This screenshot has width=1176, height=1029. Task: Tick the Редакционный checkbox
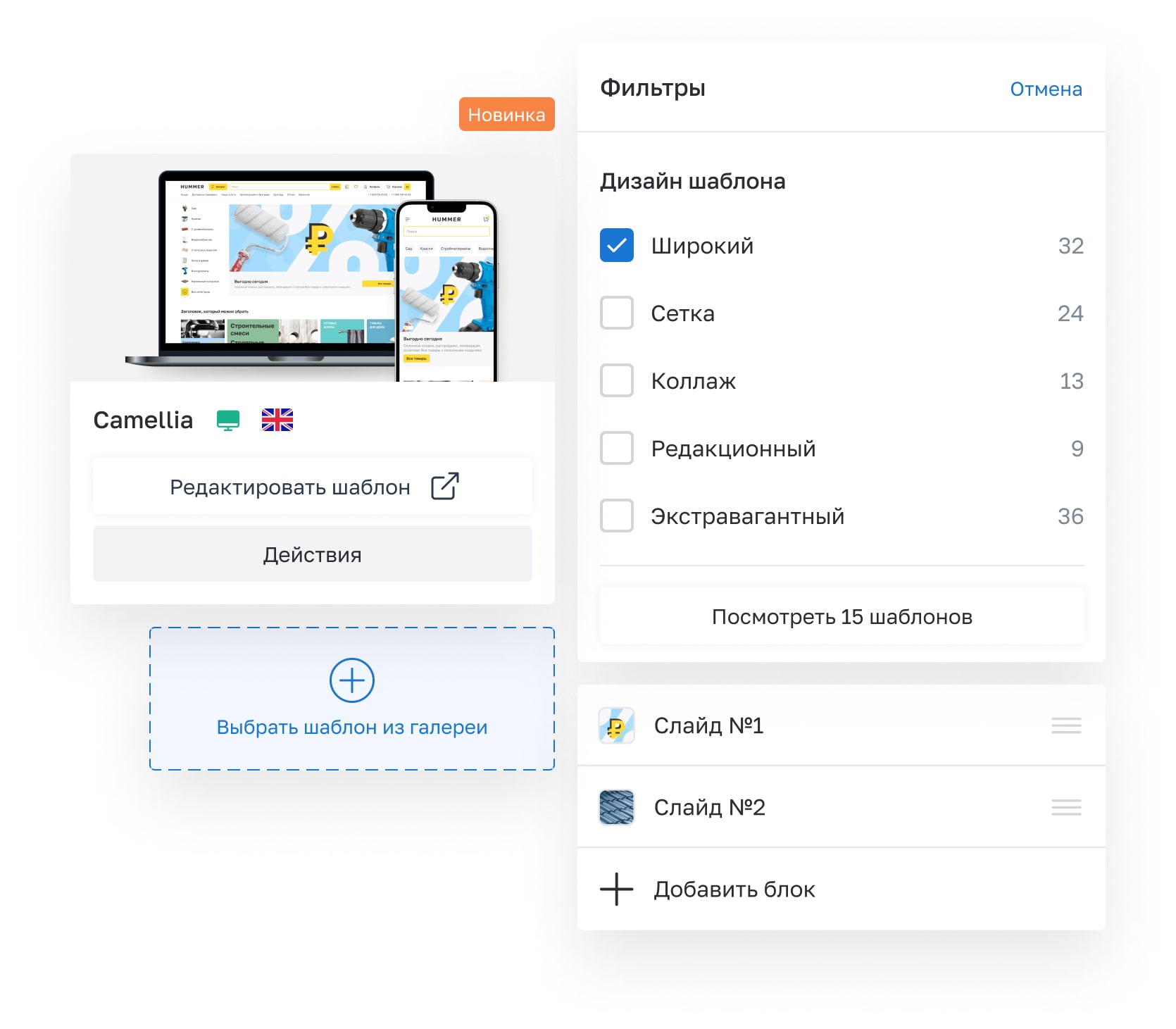[x=616, y=449]
